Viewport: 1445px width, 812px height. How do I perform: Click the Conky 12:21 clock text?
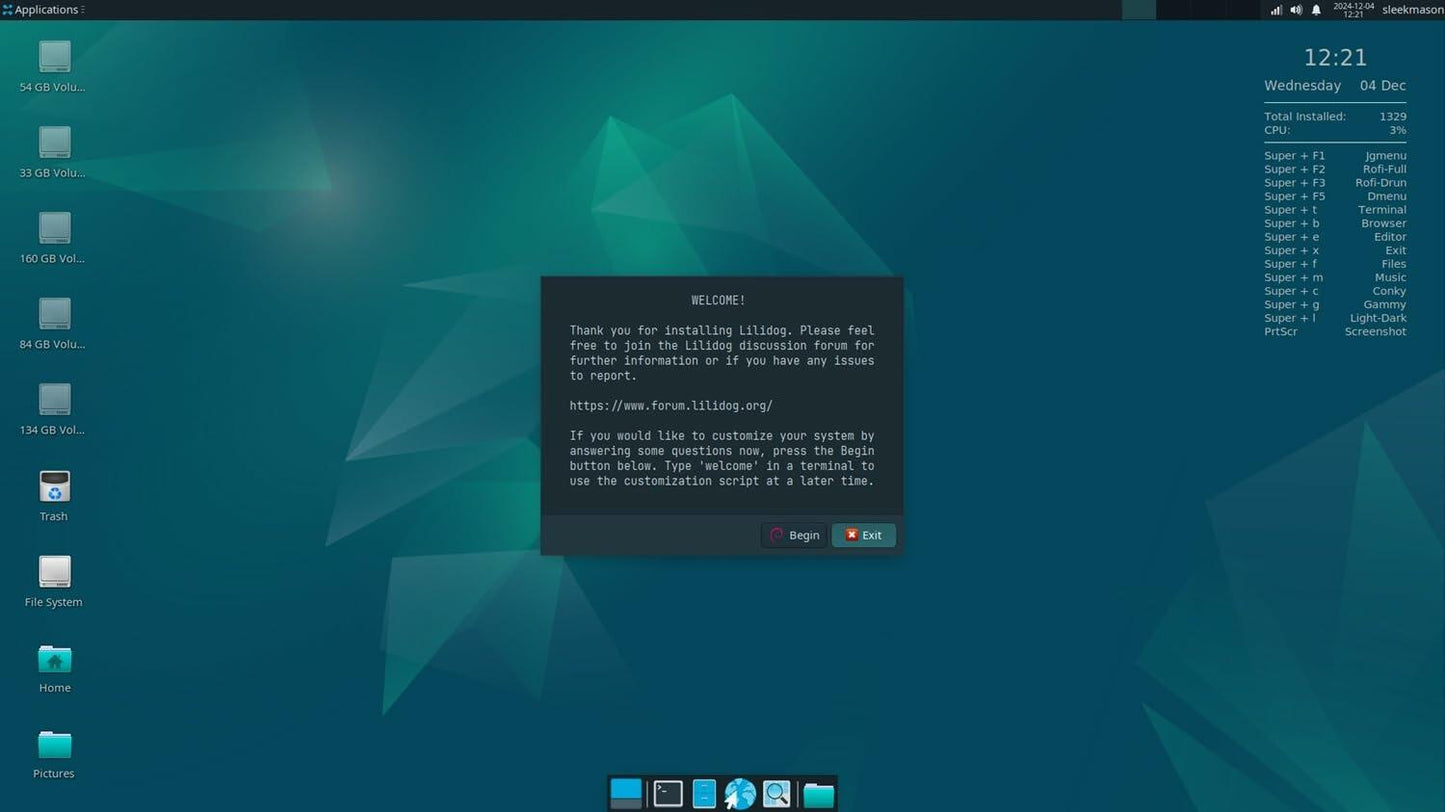[1335, 57]
